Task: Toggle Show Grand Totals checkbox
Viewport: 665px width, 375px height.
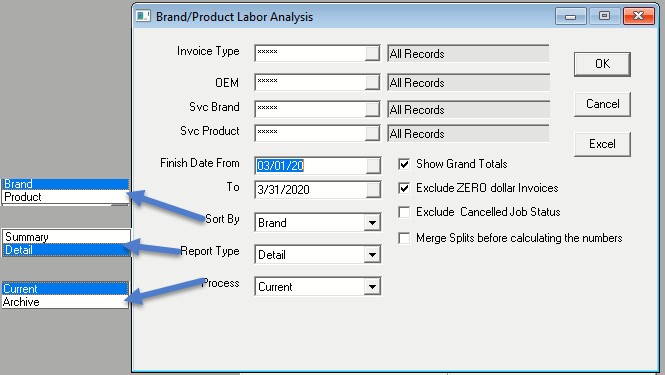Action: (x=404, y=164)
